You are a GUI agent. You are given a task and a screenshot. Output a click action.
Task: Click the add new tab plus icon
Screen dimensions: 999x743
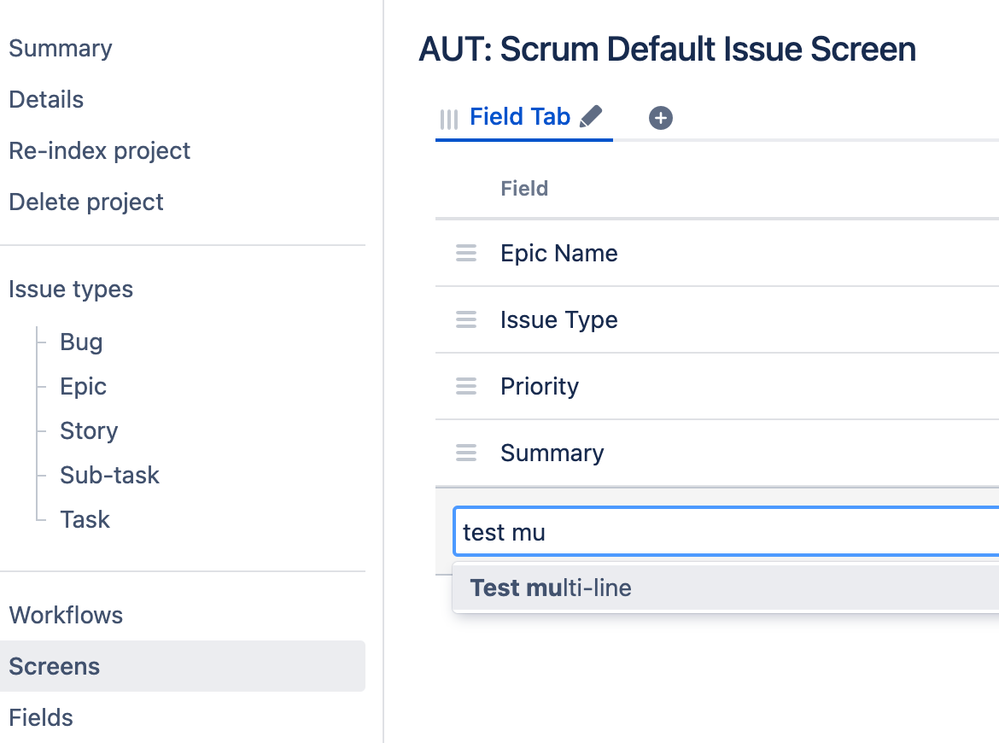(x=660, y=118)
